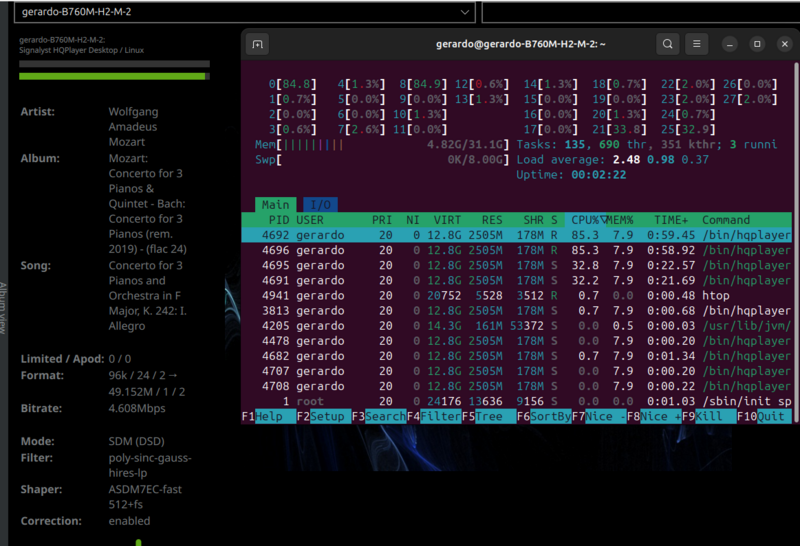Click the green playback progress bar
This screenshot has height=546, width=800.
point(113,76)
